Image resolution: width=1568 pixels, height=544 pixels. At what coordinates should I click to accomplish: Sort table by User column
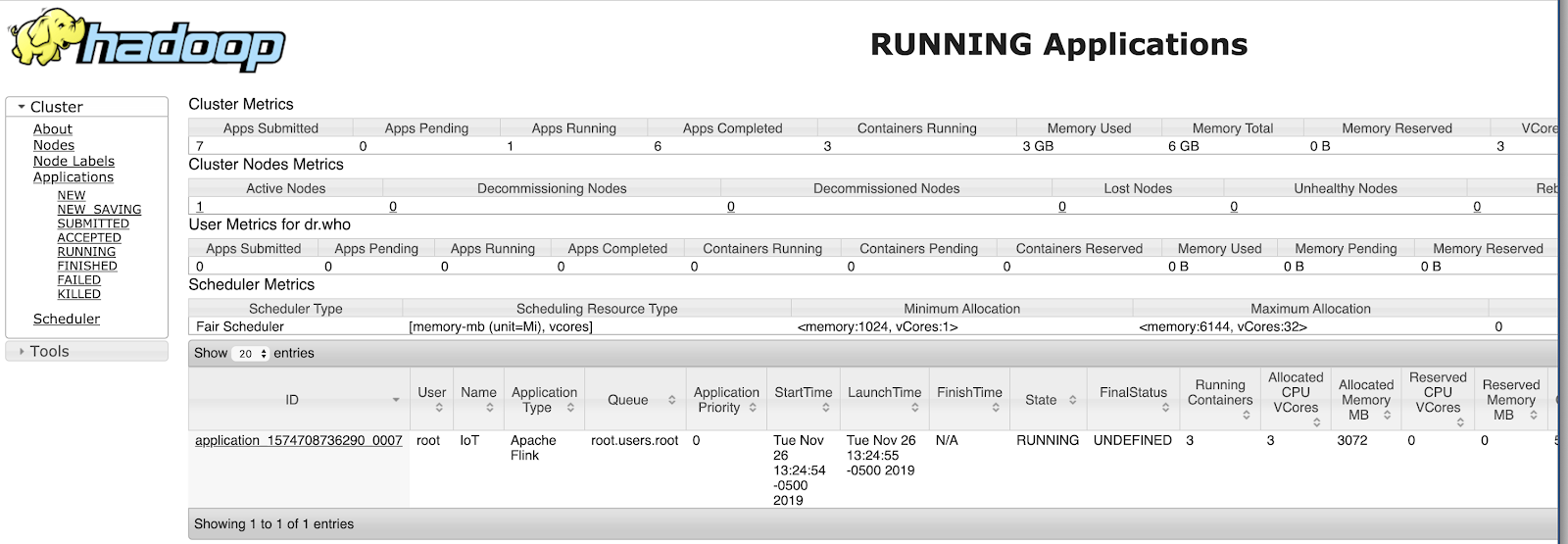tap(432, 399)
